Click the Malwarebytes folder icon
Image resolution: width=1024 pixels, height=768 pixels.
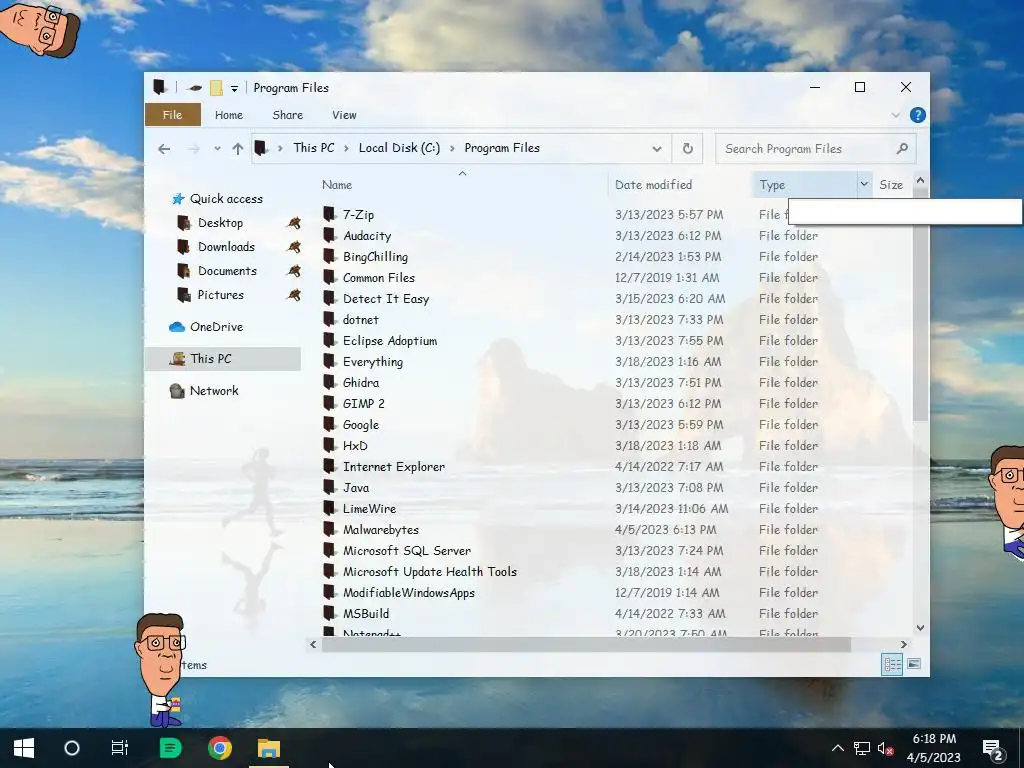tap(330, 529)
